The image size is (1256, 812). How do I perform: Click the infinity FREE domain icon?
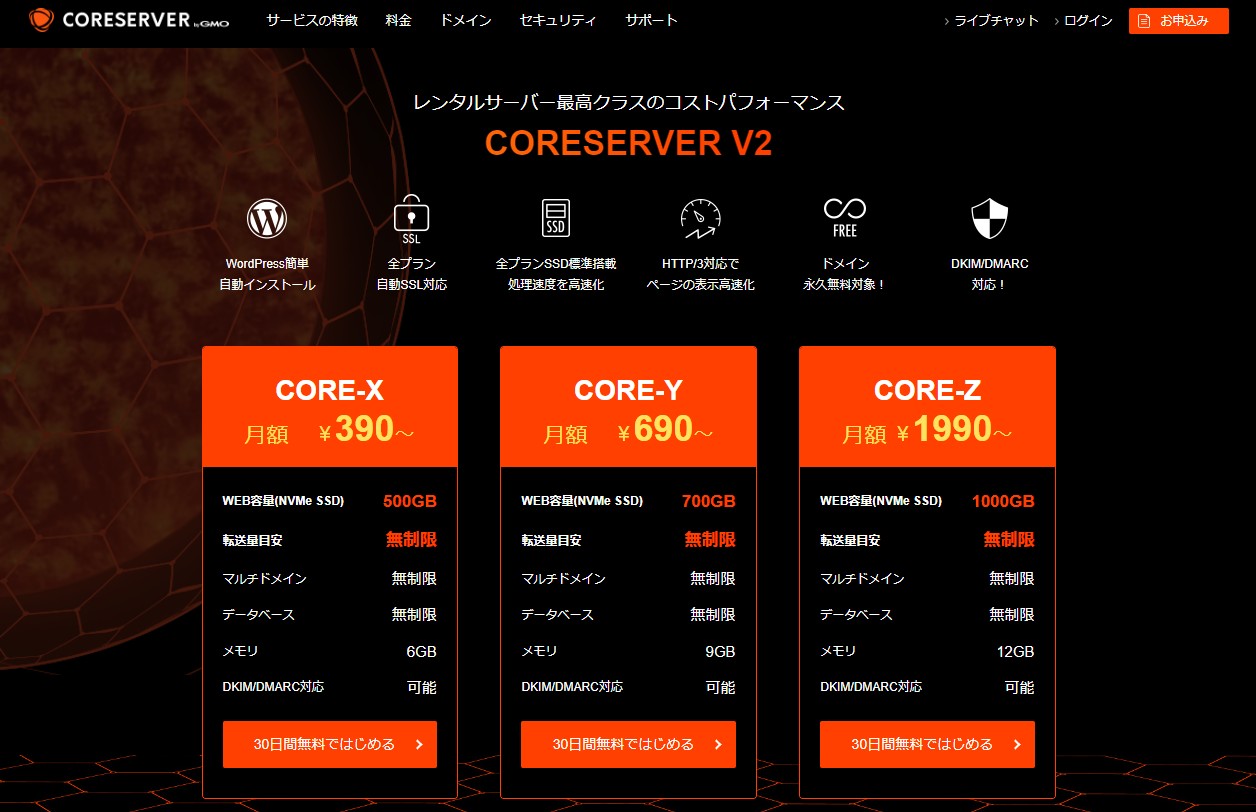tap(845, 216)
